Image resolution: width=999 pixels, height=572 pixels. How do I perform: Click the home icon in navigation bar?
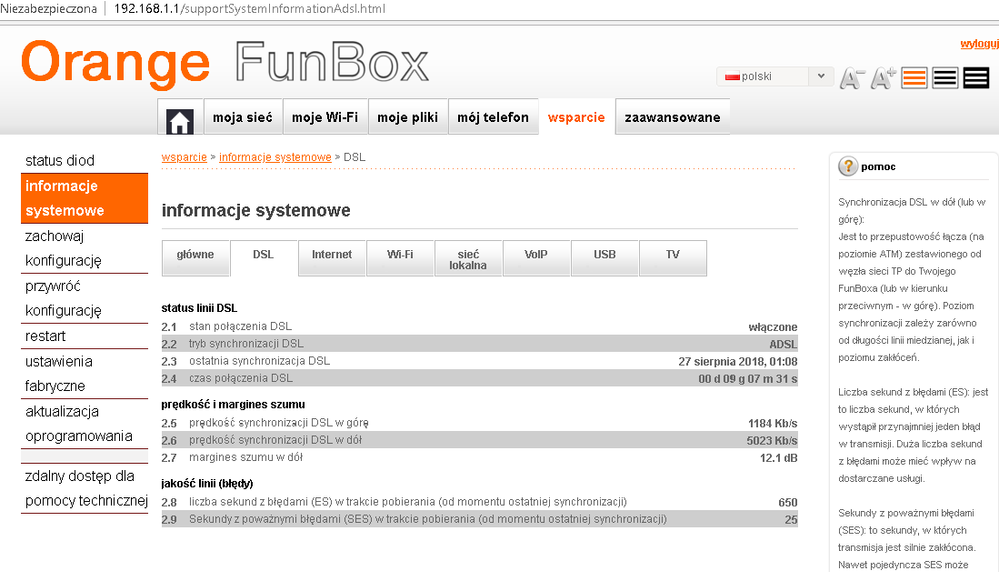[x=180, y=118]
